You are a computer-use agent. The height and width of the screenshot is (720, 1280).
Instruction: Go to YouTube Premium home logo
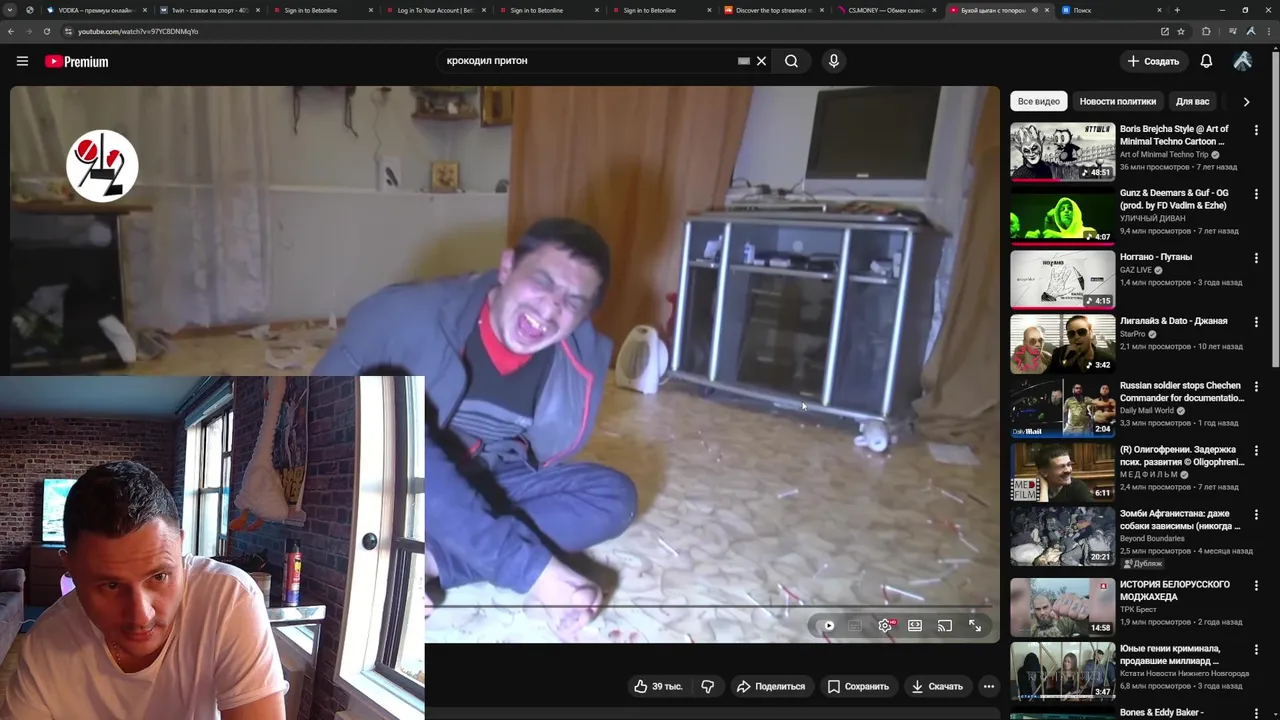point(76,62)
